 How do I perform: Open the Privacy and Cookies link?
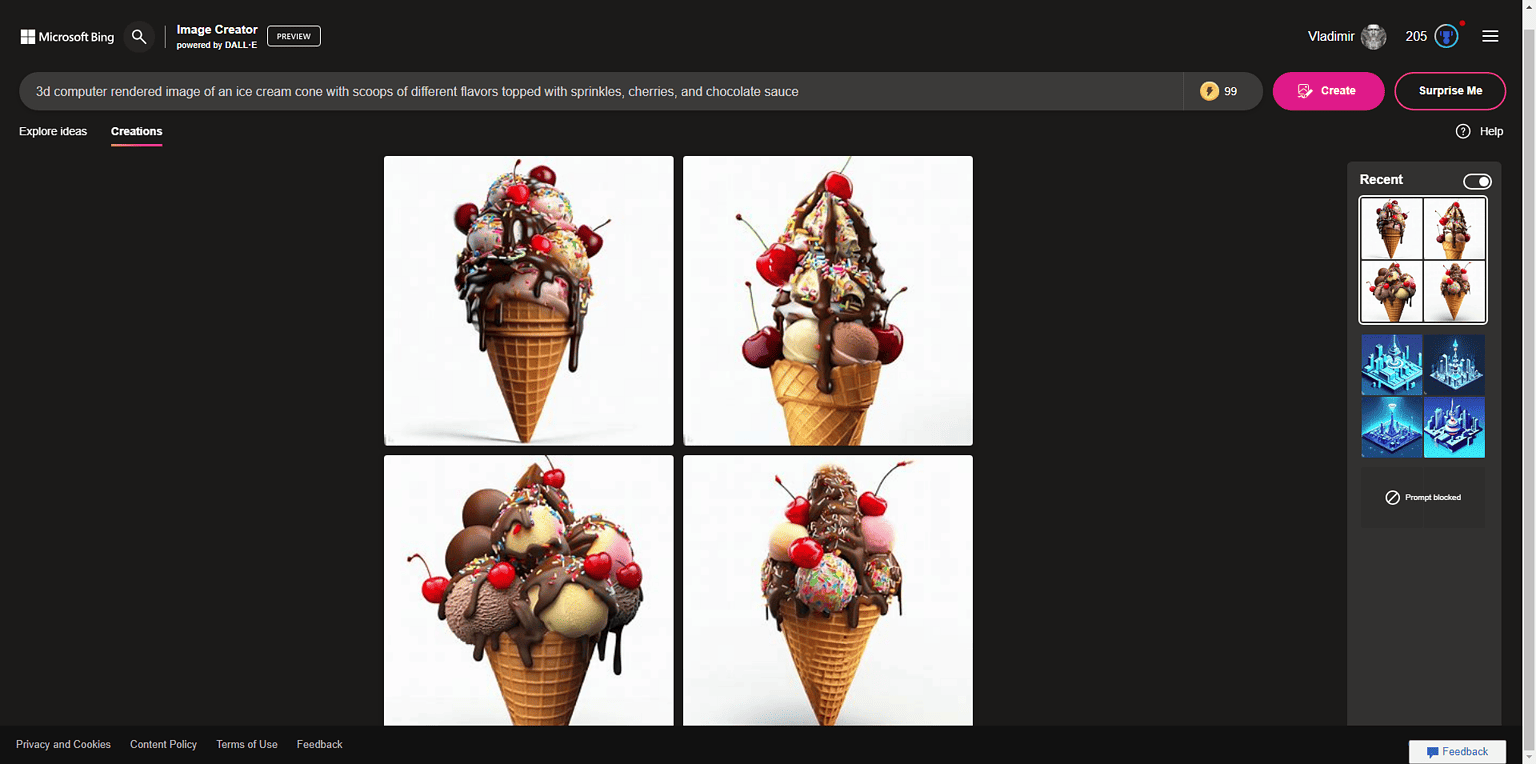(63, 744)
